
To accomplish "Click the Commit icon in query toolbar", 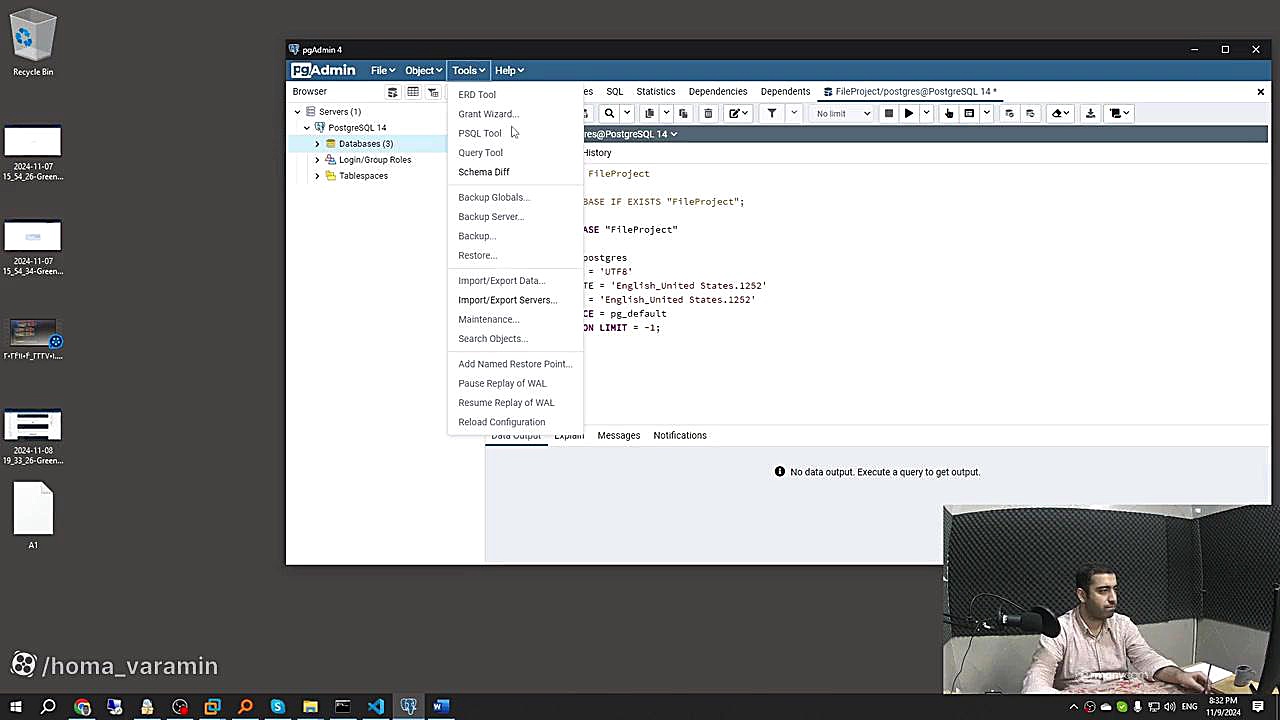I will 1009,113.
